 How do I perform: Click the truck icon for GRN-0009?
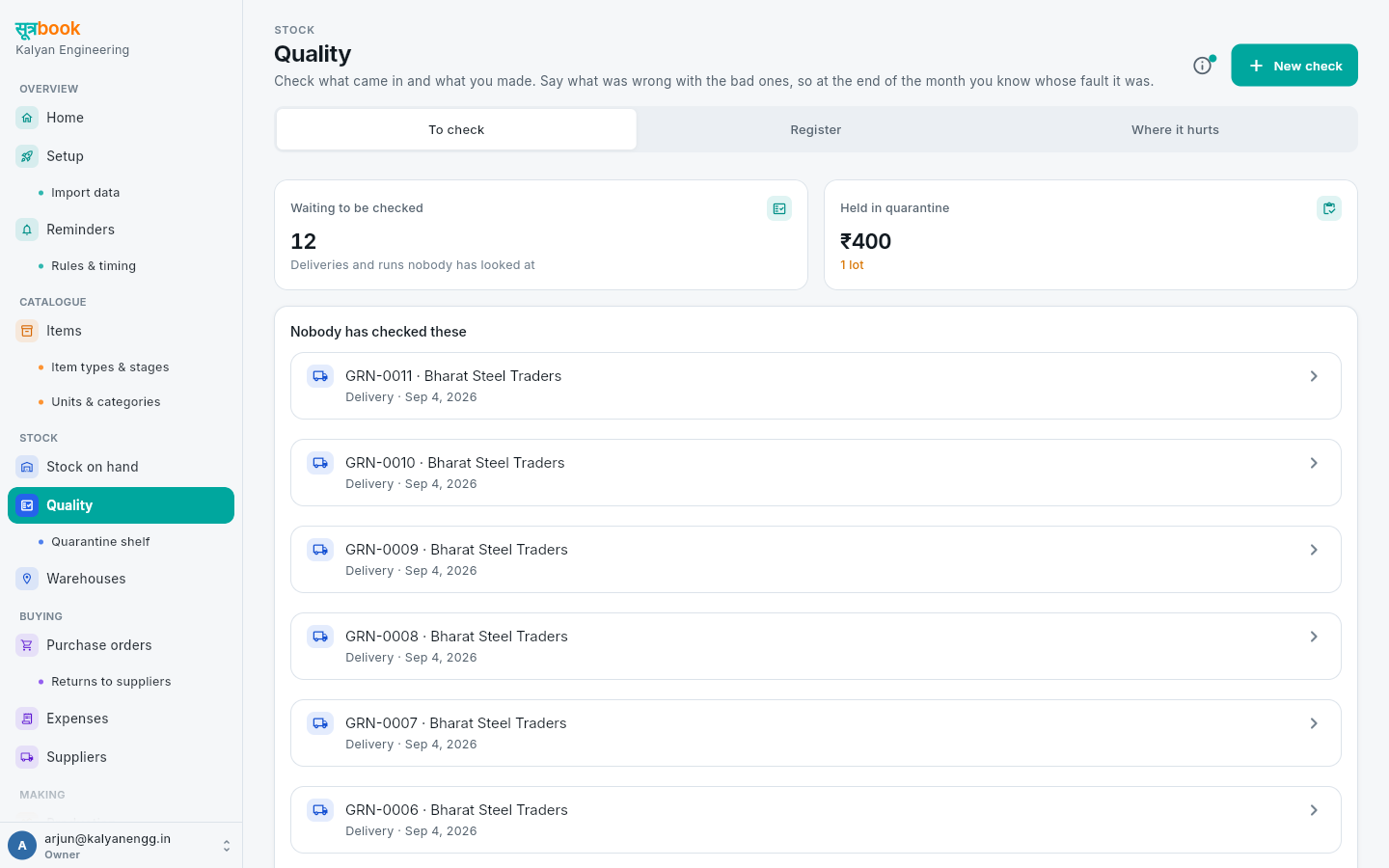tap(320, 550)
